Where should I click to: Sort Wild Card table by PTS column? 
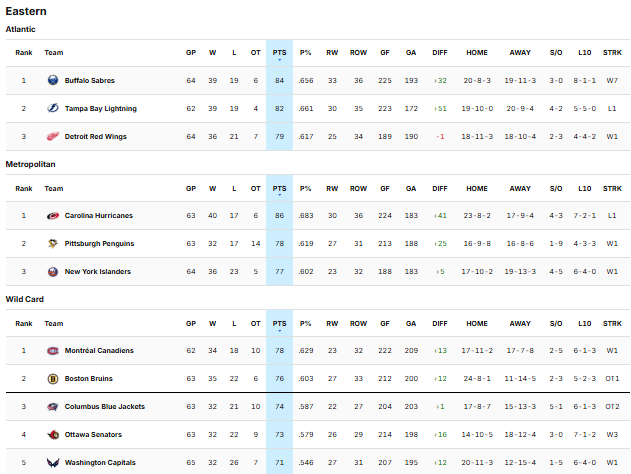(279, 323)
